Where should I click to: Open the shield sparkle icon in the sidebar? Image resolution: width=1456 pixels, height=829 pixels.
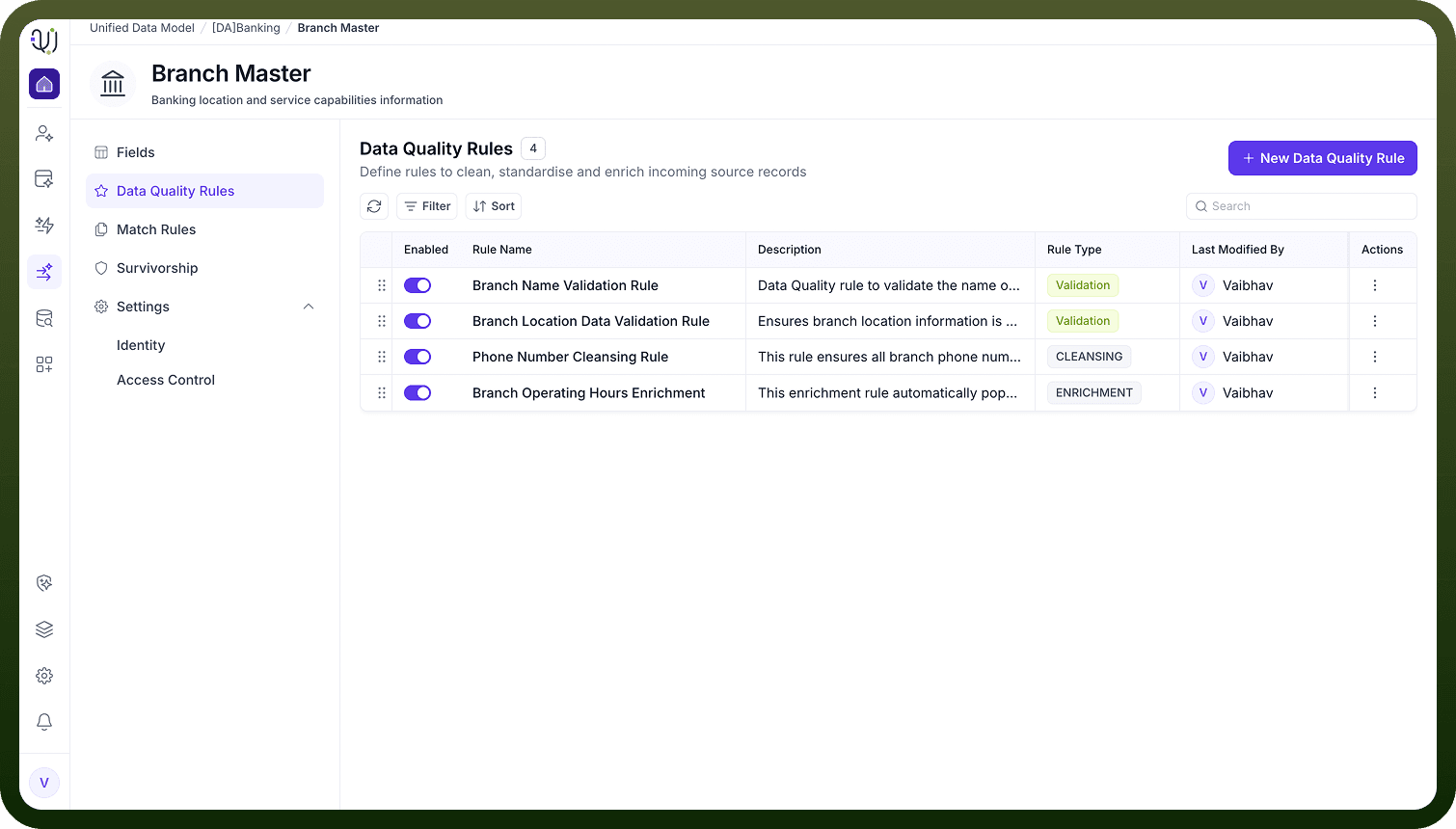(44, 583)
